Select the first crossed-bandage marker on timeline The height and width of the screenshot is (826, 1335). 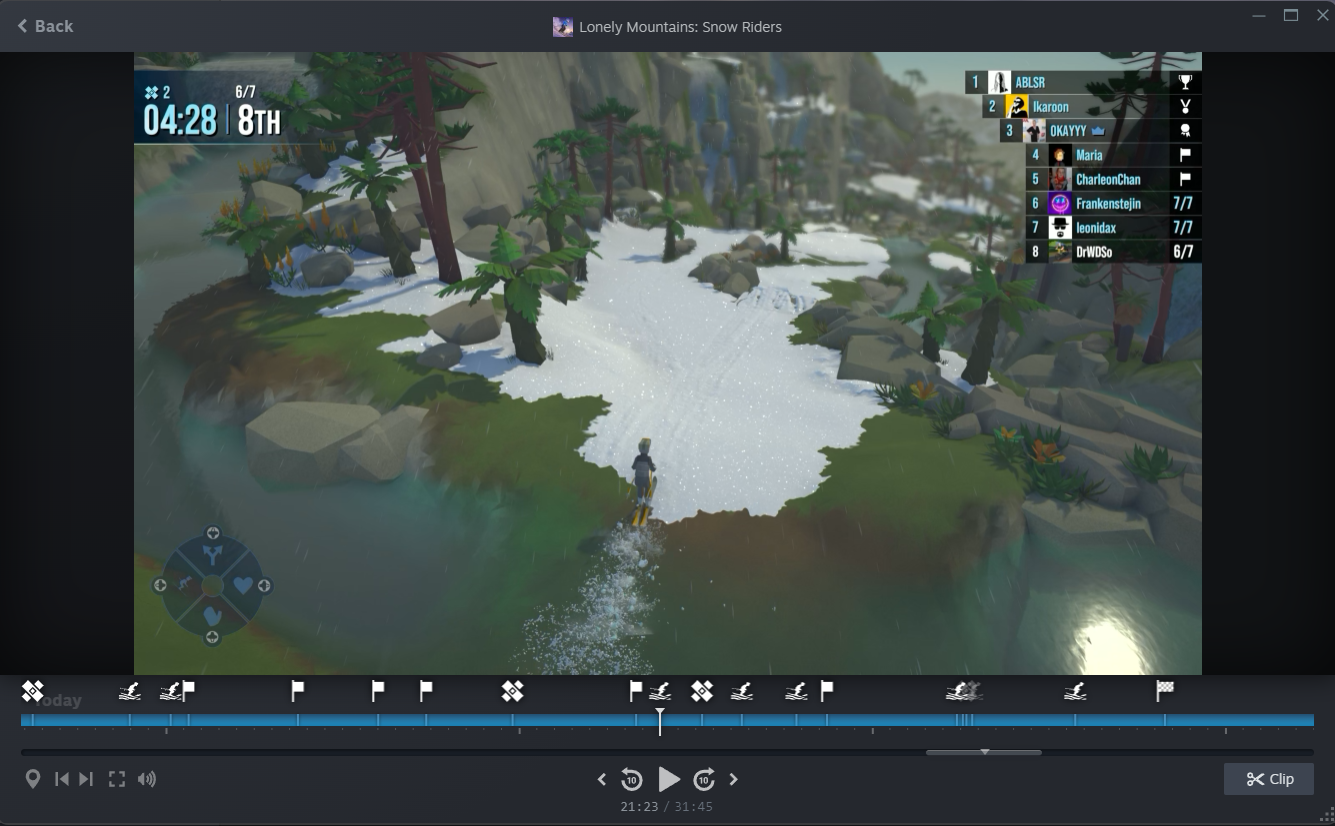(x=33, y=690)
